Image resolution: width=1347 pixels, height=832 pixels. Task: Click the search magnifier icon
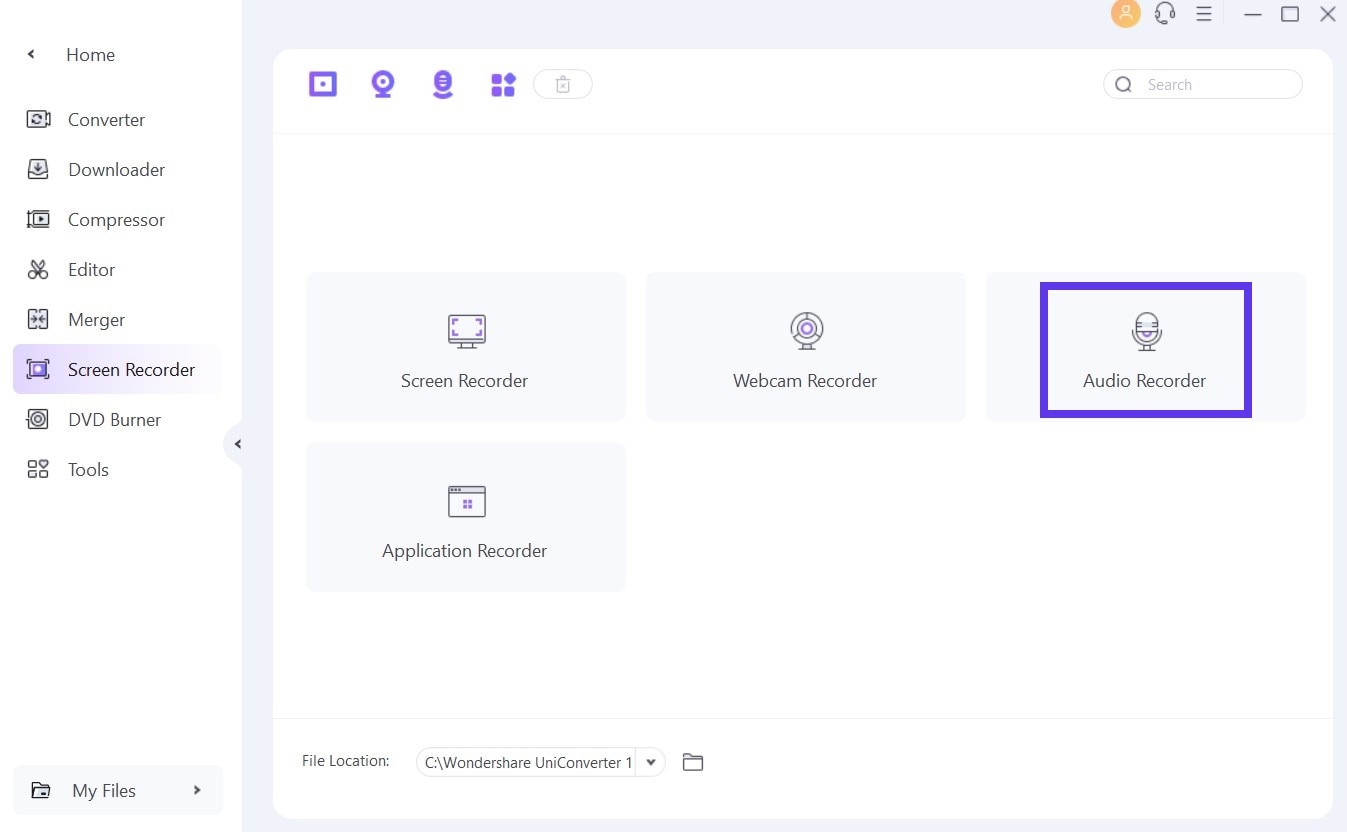(x=1124, y=84)
